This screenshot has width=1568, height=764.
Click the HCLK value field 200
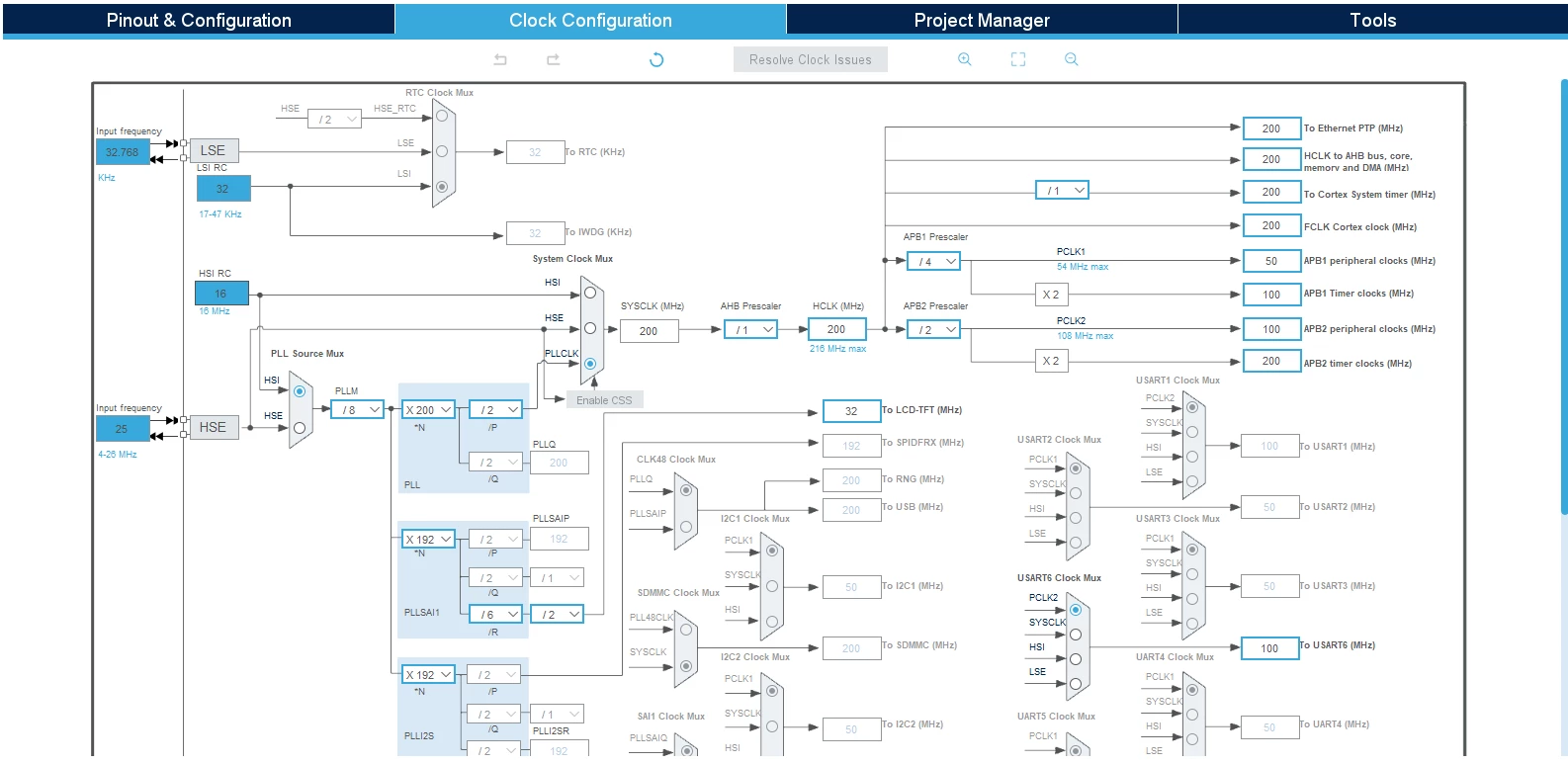point(837,329)
